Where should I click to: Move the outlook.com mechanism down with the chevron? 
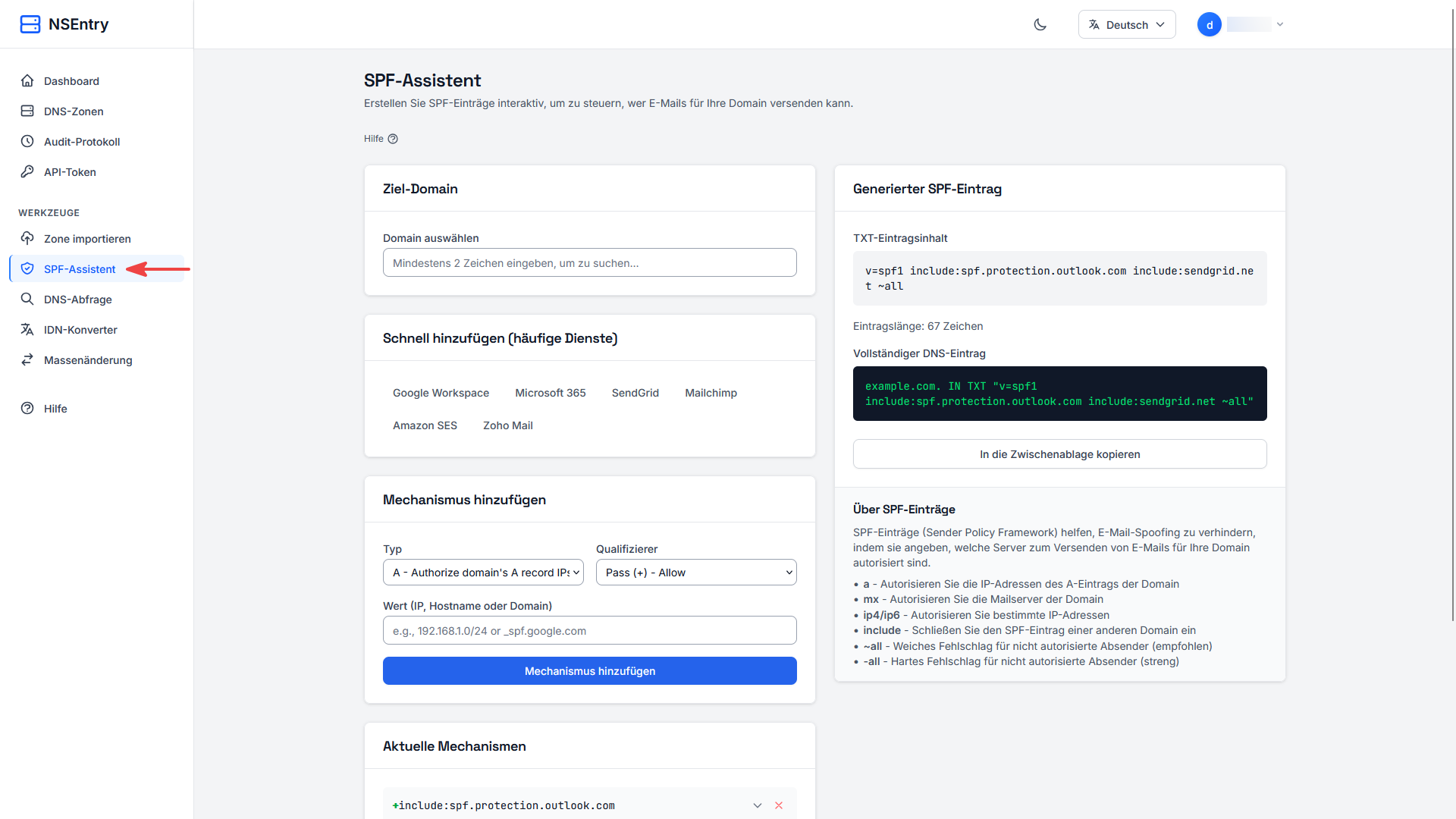pyautogui.click(x=758, y=805)
